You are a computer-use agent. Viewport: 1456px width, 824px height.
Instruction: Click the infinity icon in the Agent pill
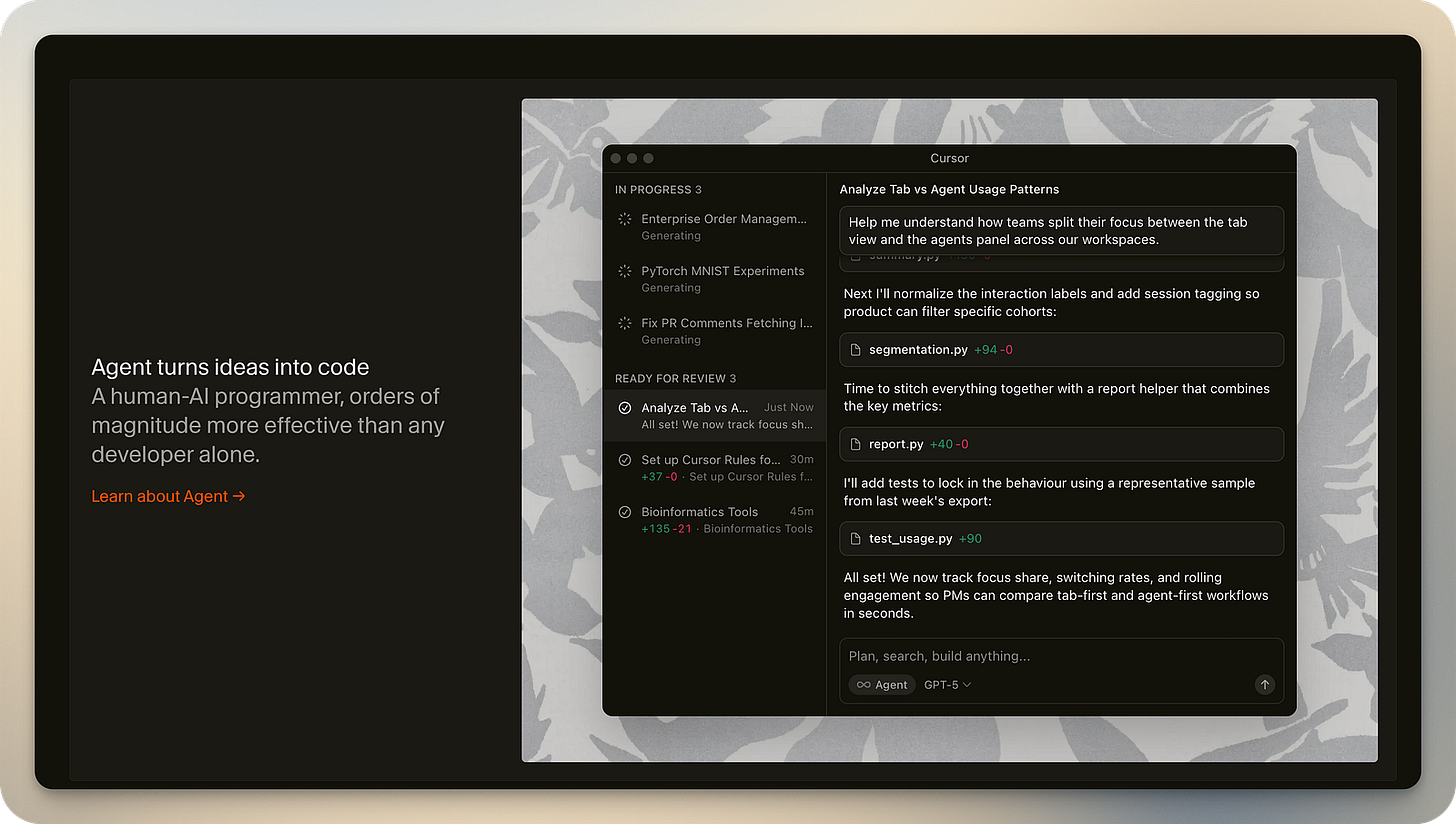(863, 685)
